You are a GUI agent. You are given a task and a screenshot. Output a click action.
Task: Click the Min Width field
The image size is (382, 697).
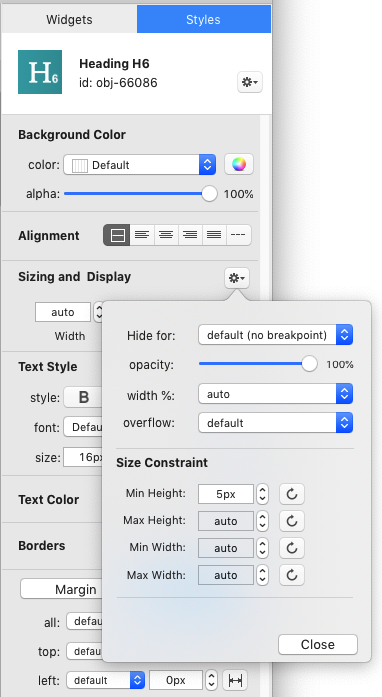tap(225, 548)
